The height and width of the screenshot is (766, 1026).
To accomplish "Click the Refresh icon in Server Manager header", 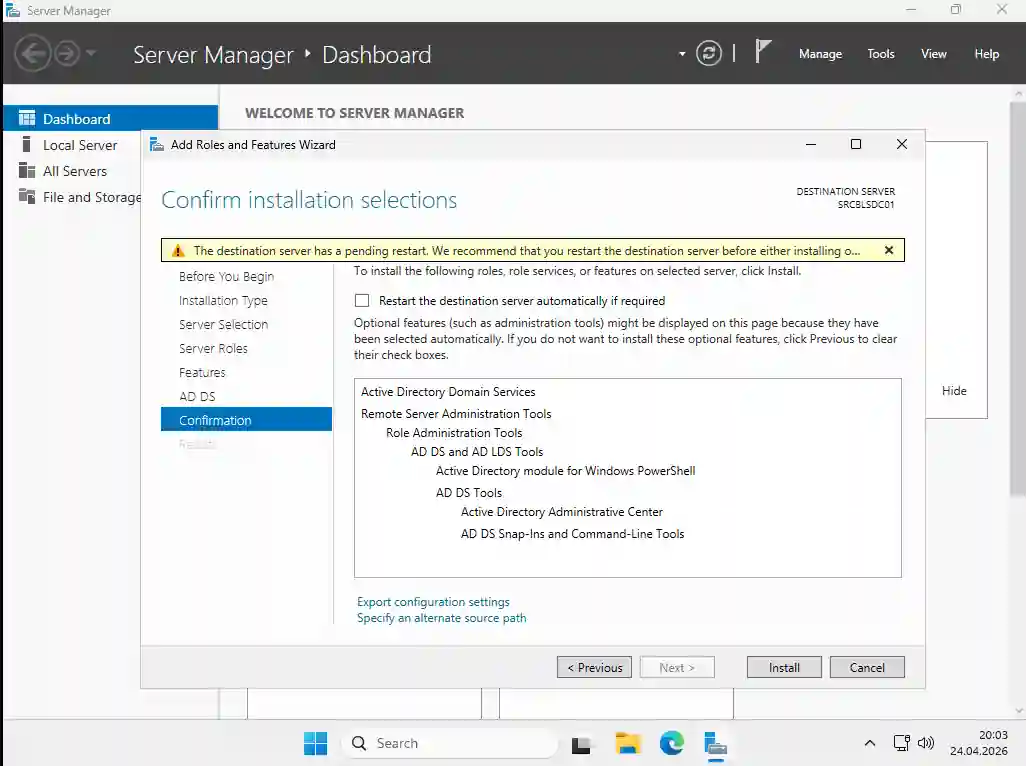I will pos(709,53).
